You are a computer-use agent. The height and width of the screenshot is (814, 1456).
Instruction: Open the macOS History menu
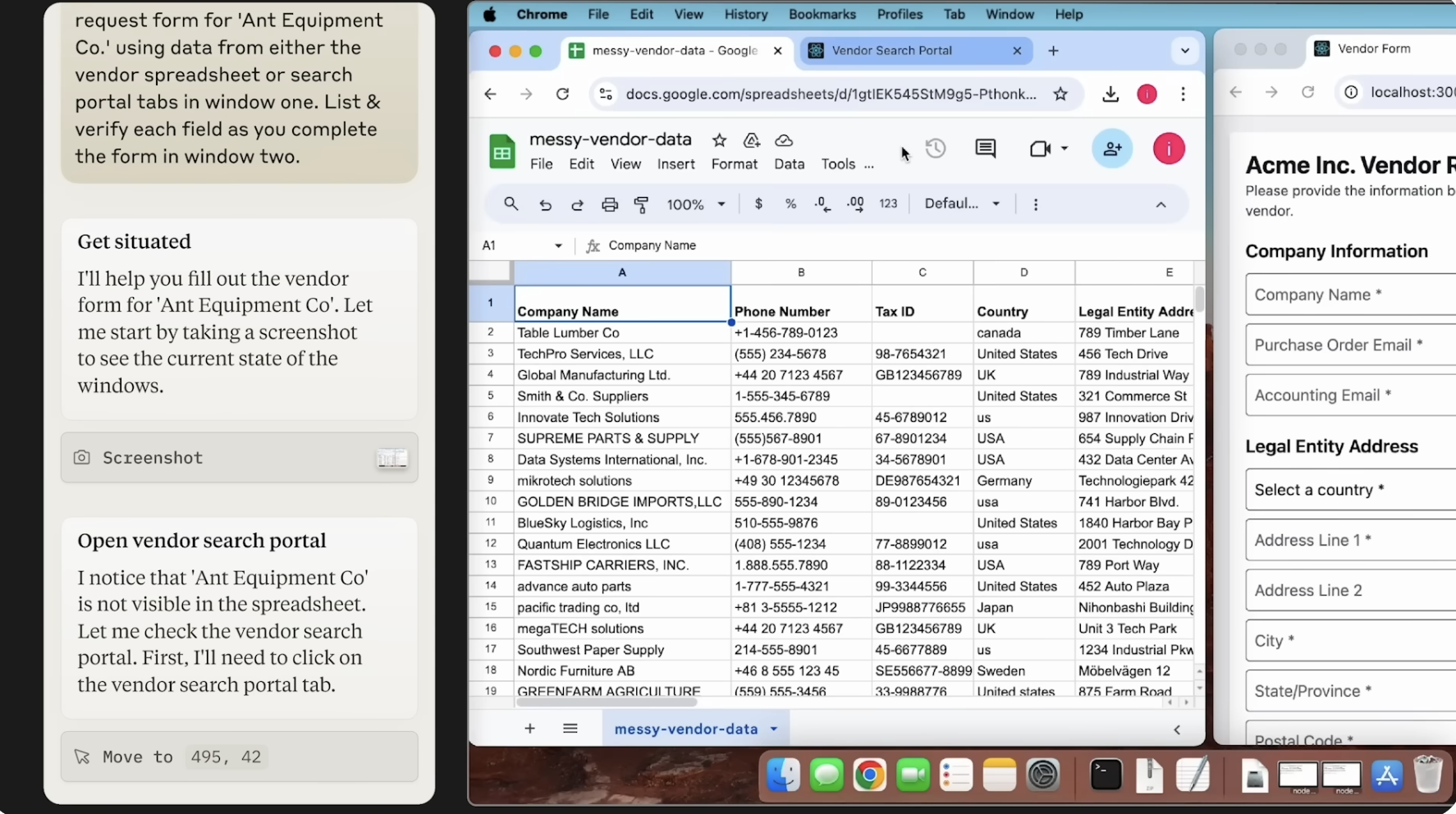pos(745,14)
